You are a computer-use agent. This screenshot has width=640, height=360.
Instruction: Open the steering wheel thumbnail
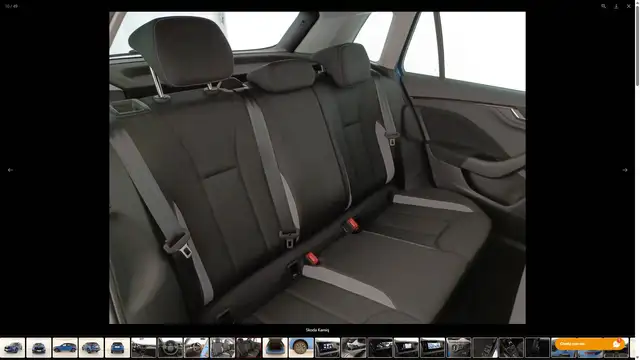[170, 347]
